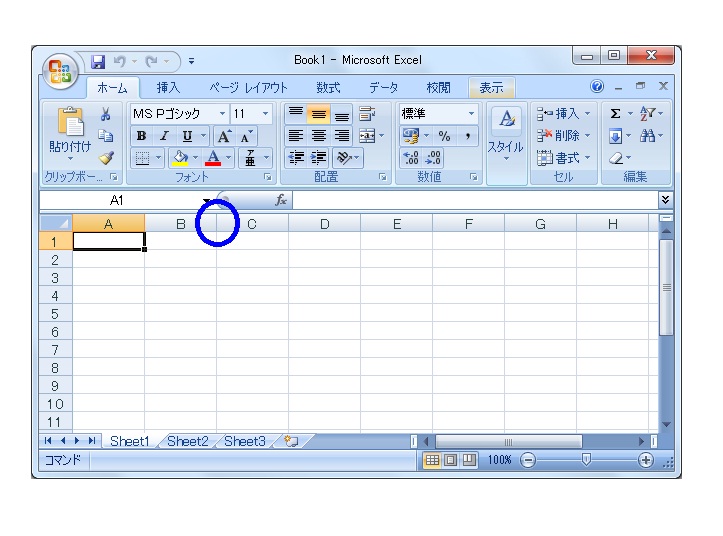This screenshot has height=536, width=723.
Task: Toggle center text alignment
Action: pos(319,136)
